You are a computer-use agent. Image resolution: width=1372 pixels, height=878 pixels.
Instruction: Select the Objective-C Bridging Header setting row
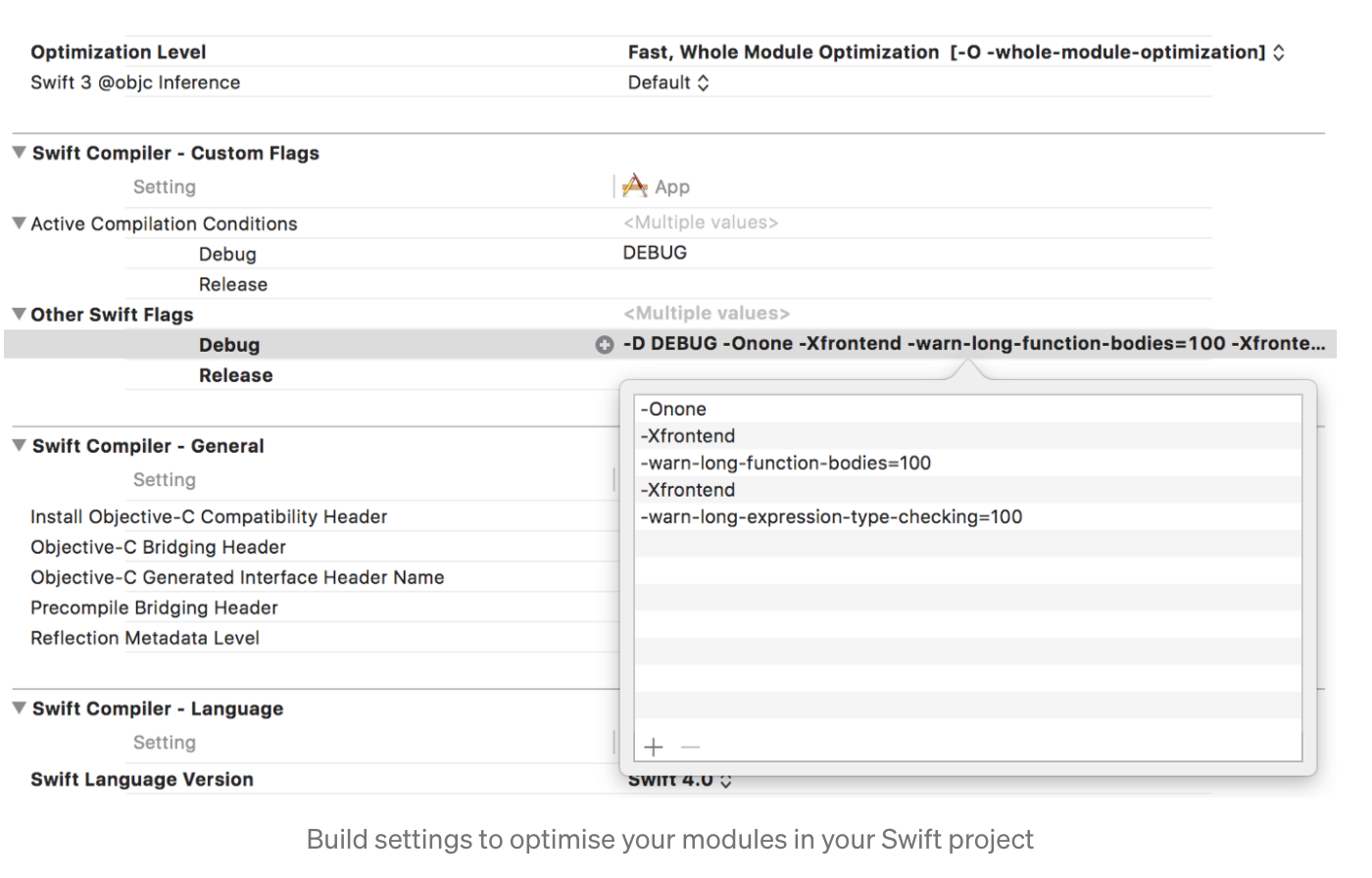pos(157,547)
